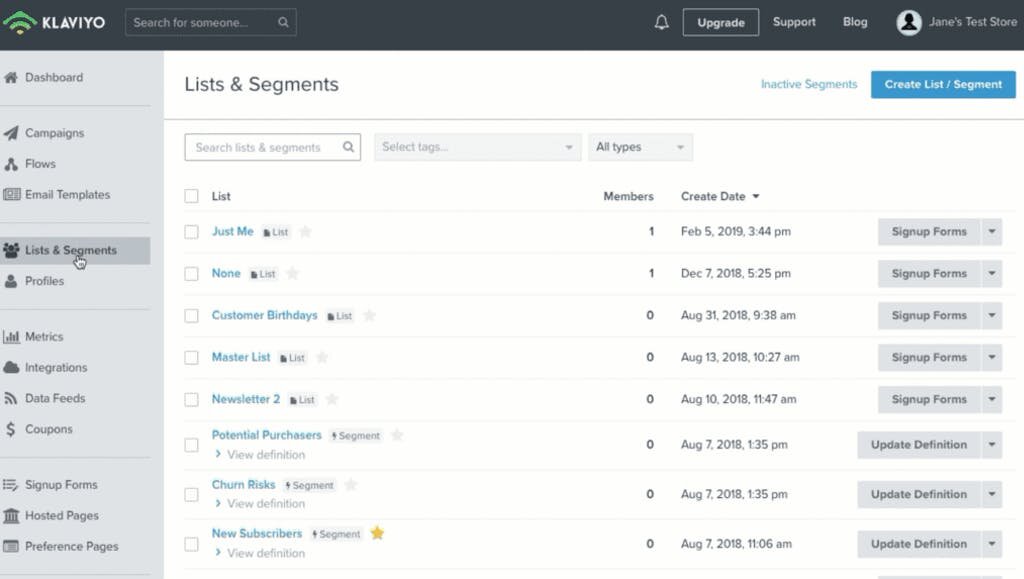The height and width of the screenshot is (579, 1024).
Task: Click the Upgrade button
Action: coord(721,22)
